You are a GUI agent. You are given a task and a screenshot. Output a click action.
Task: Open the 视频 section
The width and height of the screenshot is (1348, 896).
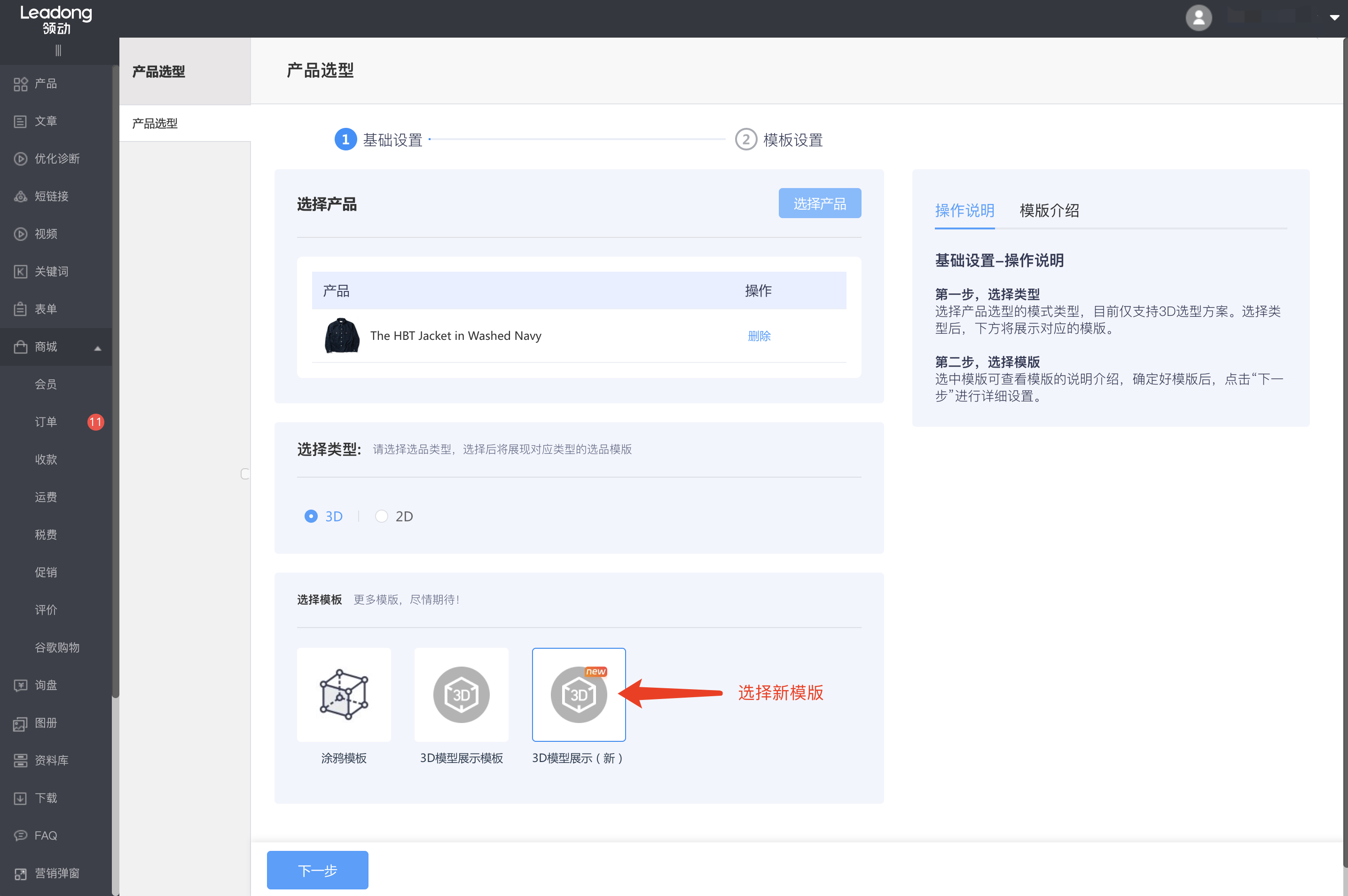pyautogui.click(x=46, y=234)
